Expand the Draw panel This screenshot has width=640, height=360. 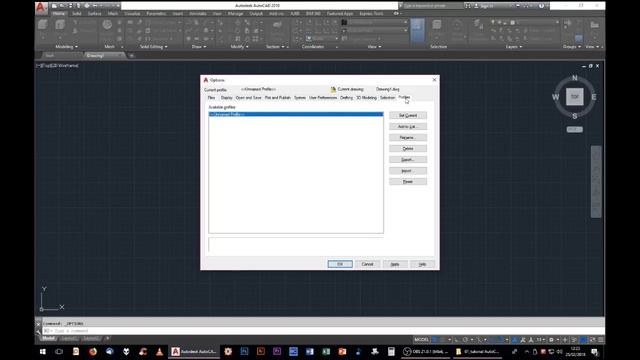(x=199, y=47)
